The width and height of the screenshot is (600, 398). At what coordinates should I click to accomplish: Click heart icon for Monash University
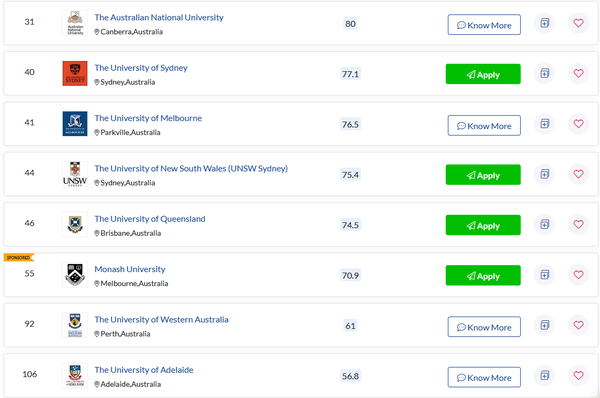pos(578,275)
